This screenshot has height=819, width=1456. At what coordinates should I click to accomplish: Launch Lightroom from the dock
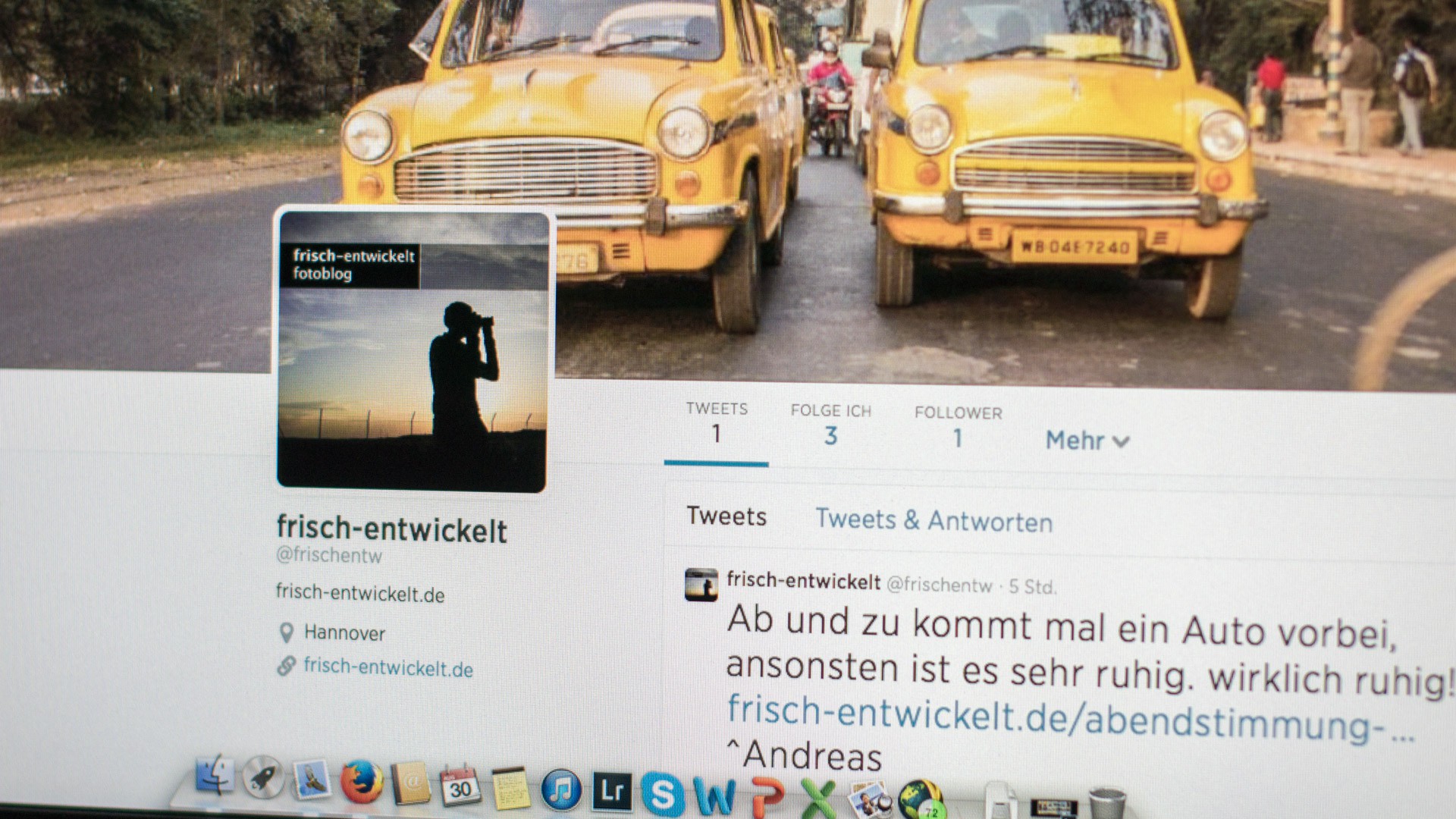612,791
